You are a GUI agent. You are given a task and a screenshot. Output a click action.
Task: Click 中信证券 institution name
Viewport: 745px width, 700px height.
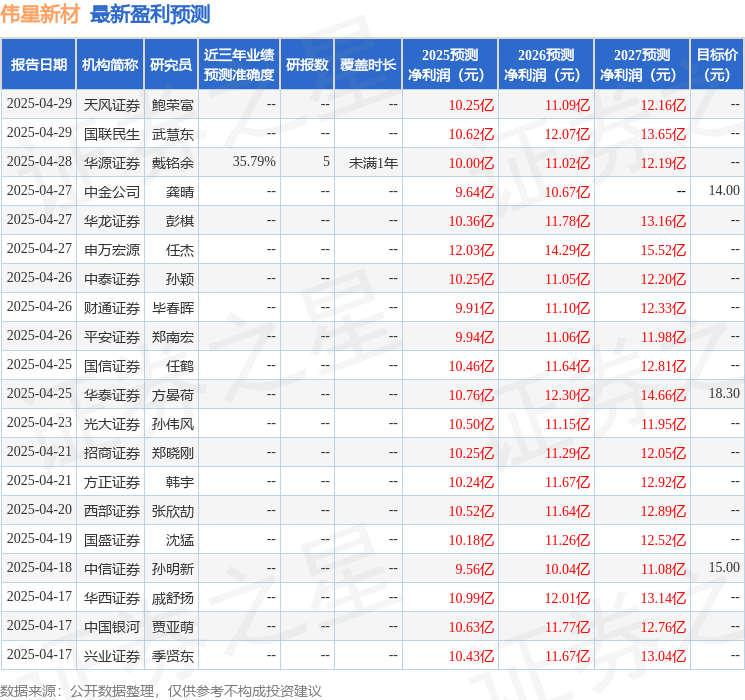click(x=112, y=569)
